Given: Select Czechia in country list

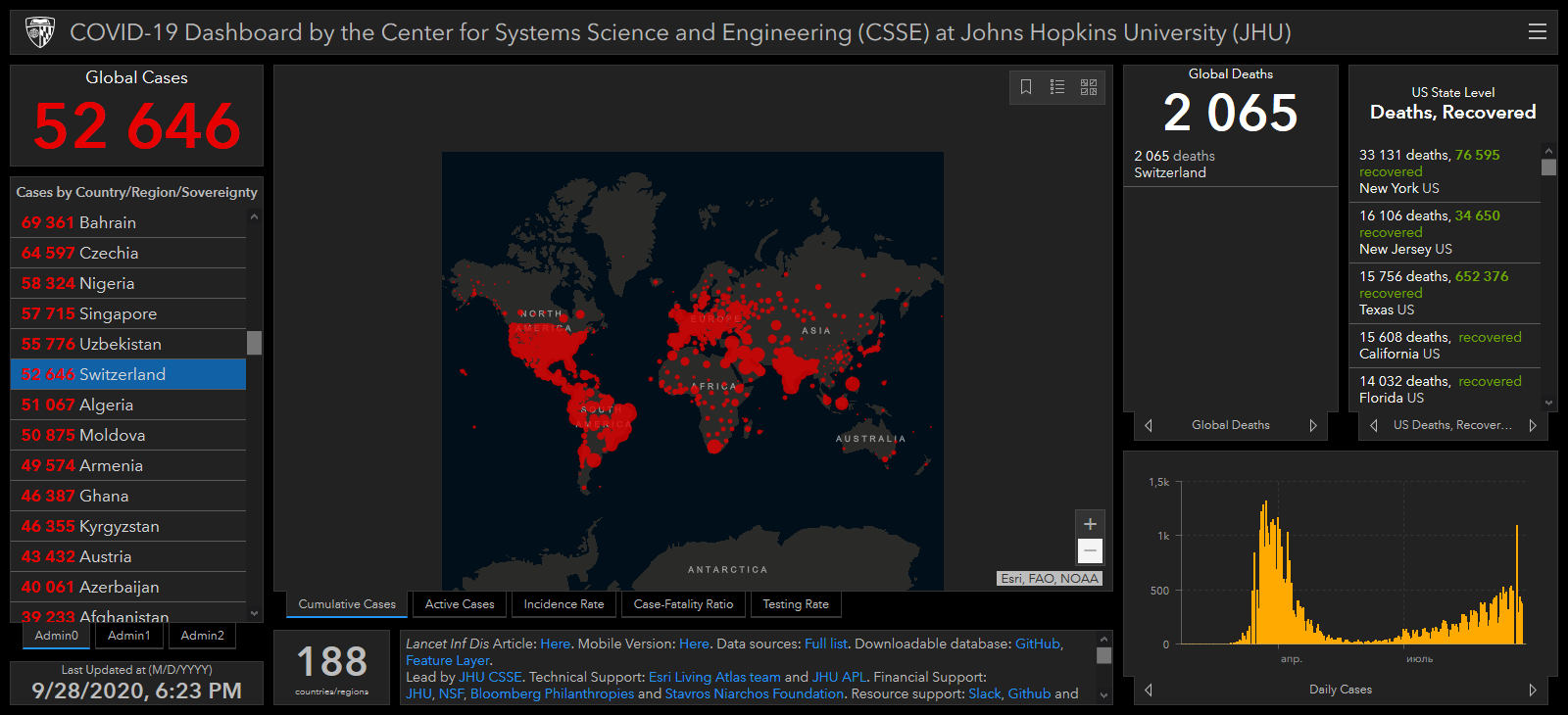Looking at the screenshot, I should [128, 253].
